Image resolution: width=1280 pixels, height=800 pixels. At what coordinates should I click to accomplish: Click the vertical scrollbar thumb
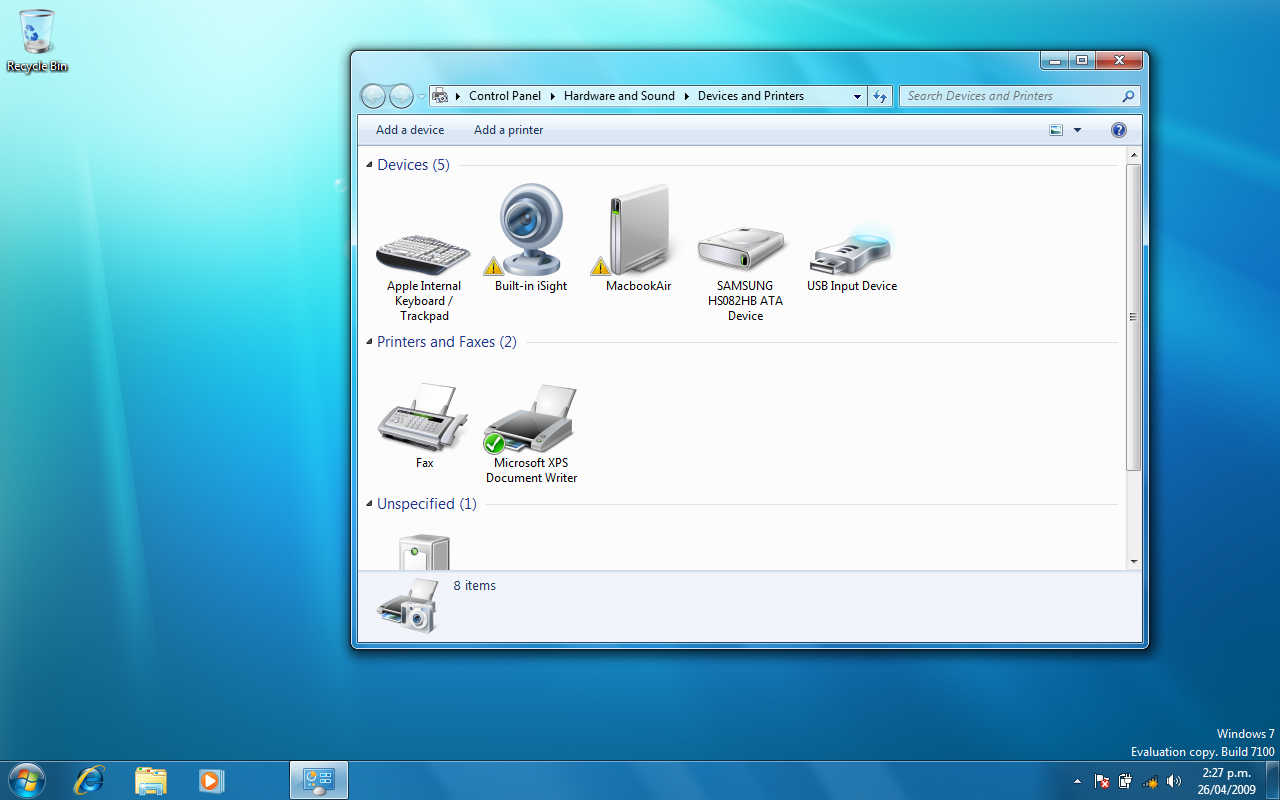point(1134,317)
